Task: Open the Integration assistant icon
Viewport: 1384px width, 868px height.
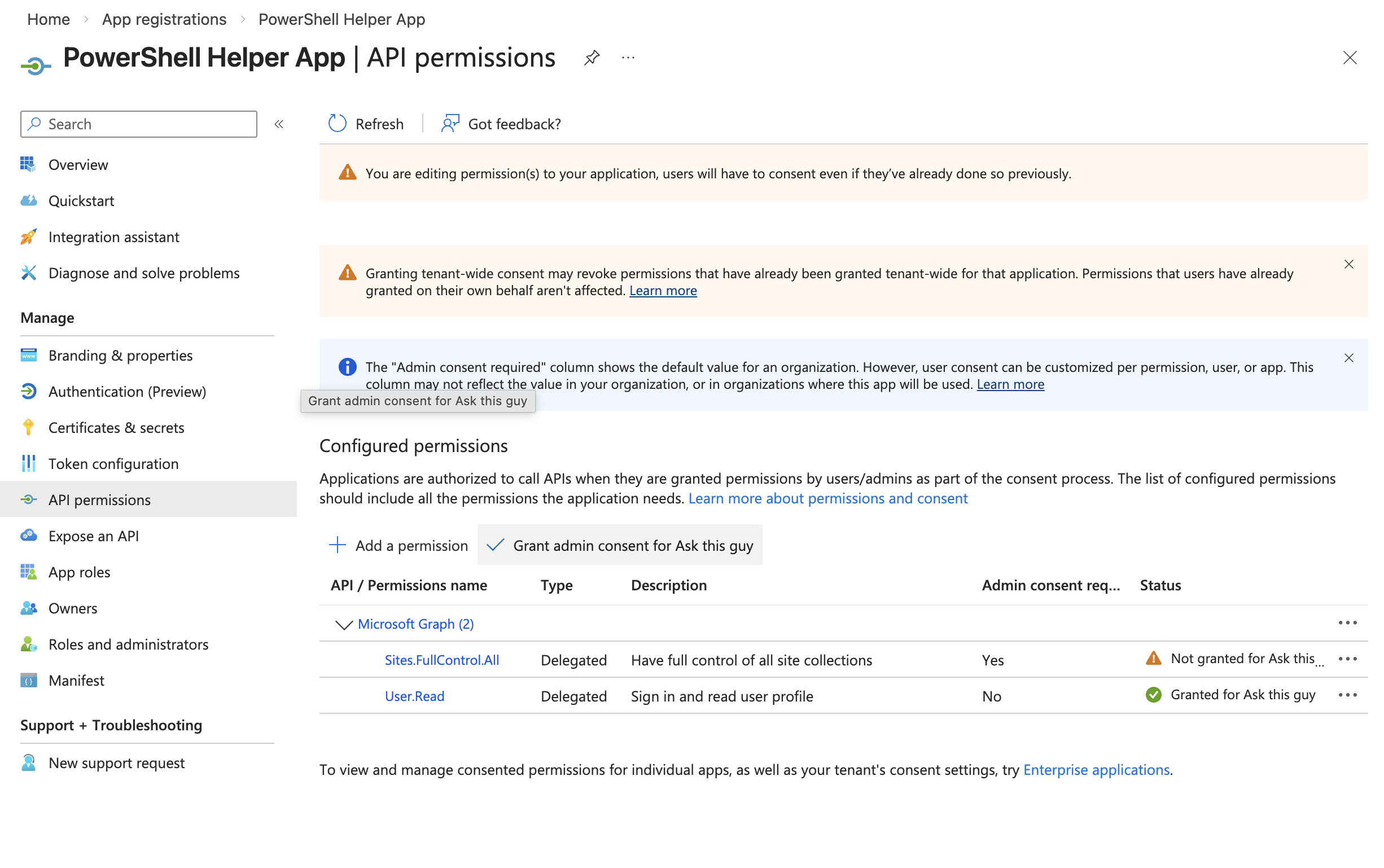Action: 28,236
